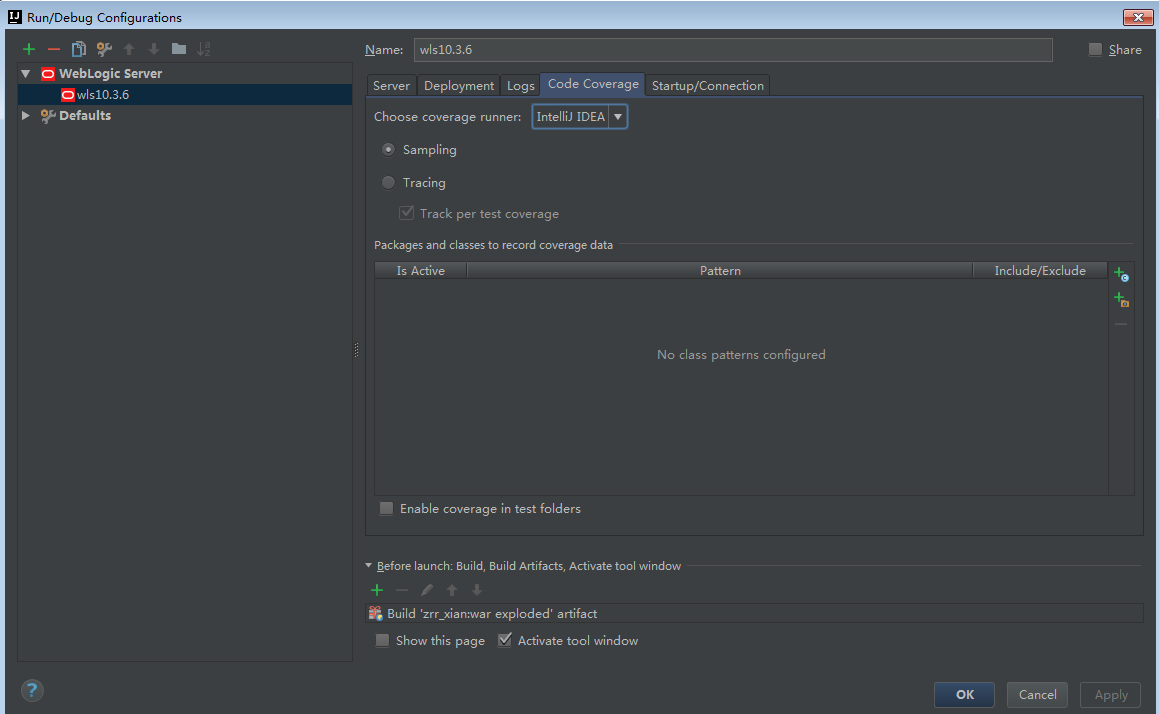Copy the selected configuration
The height and width of the screenshot is (714, 1159).
pyautogui.click(x=78, y=50)
